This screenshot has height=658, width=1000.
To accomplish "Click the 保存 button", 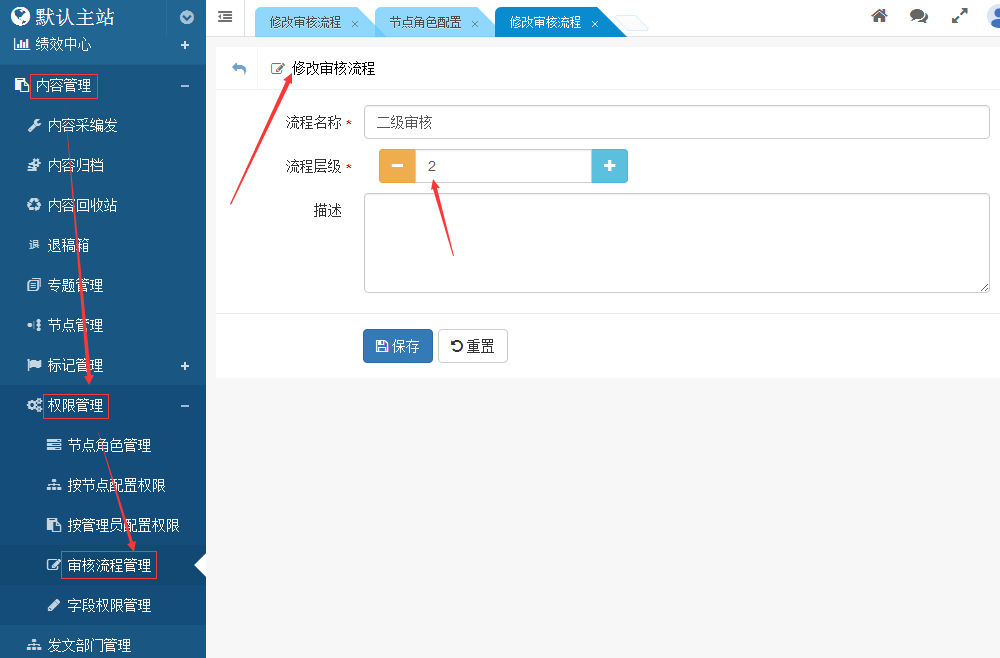I will (x=397, y=346).
